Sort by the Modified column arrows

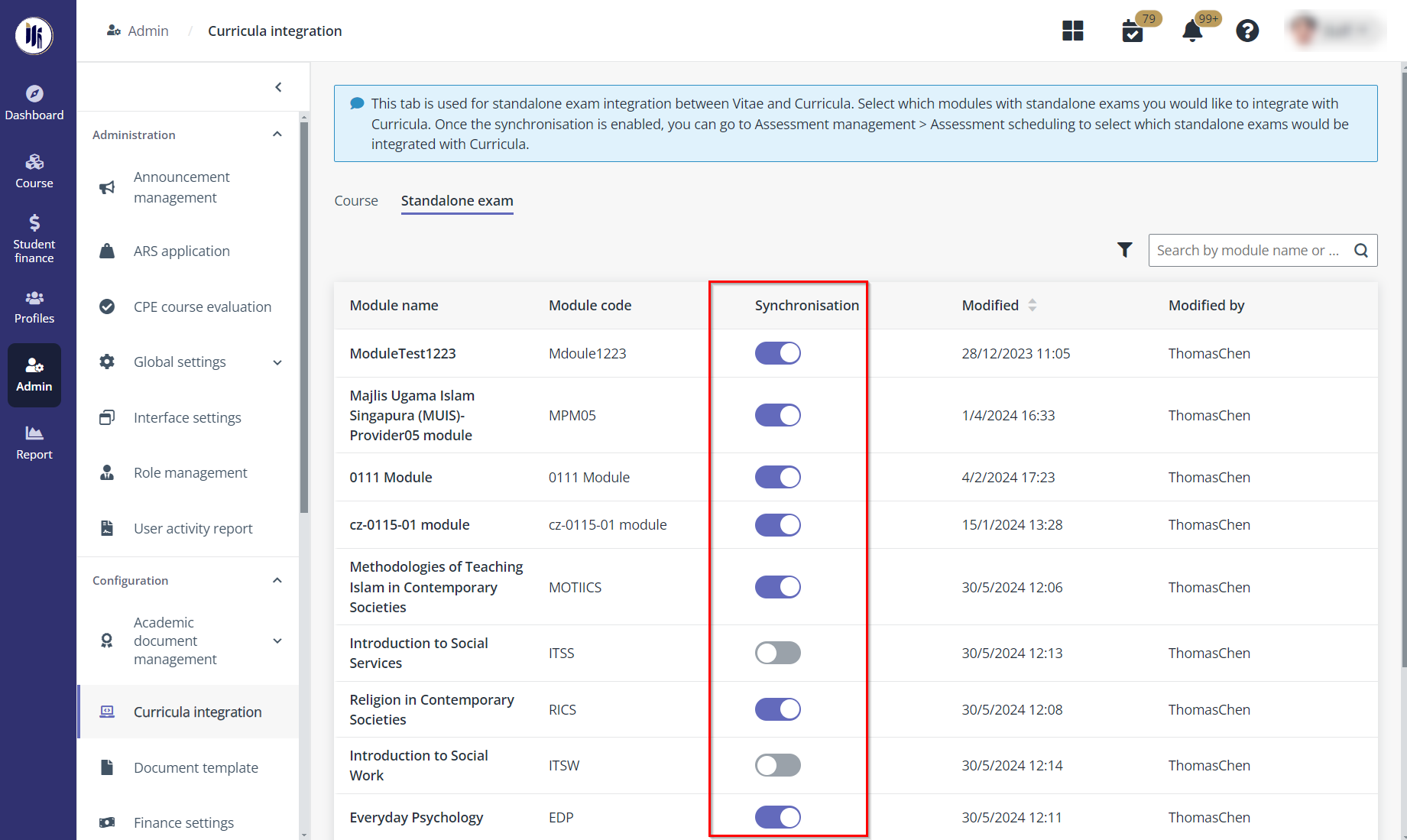[1032, 305]
